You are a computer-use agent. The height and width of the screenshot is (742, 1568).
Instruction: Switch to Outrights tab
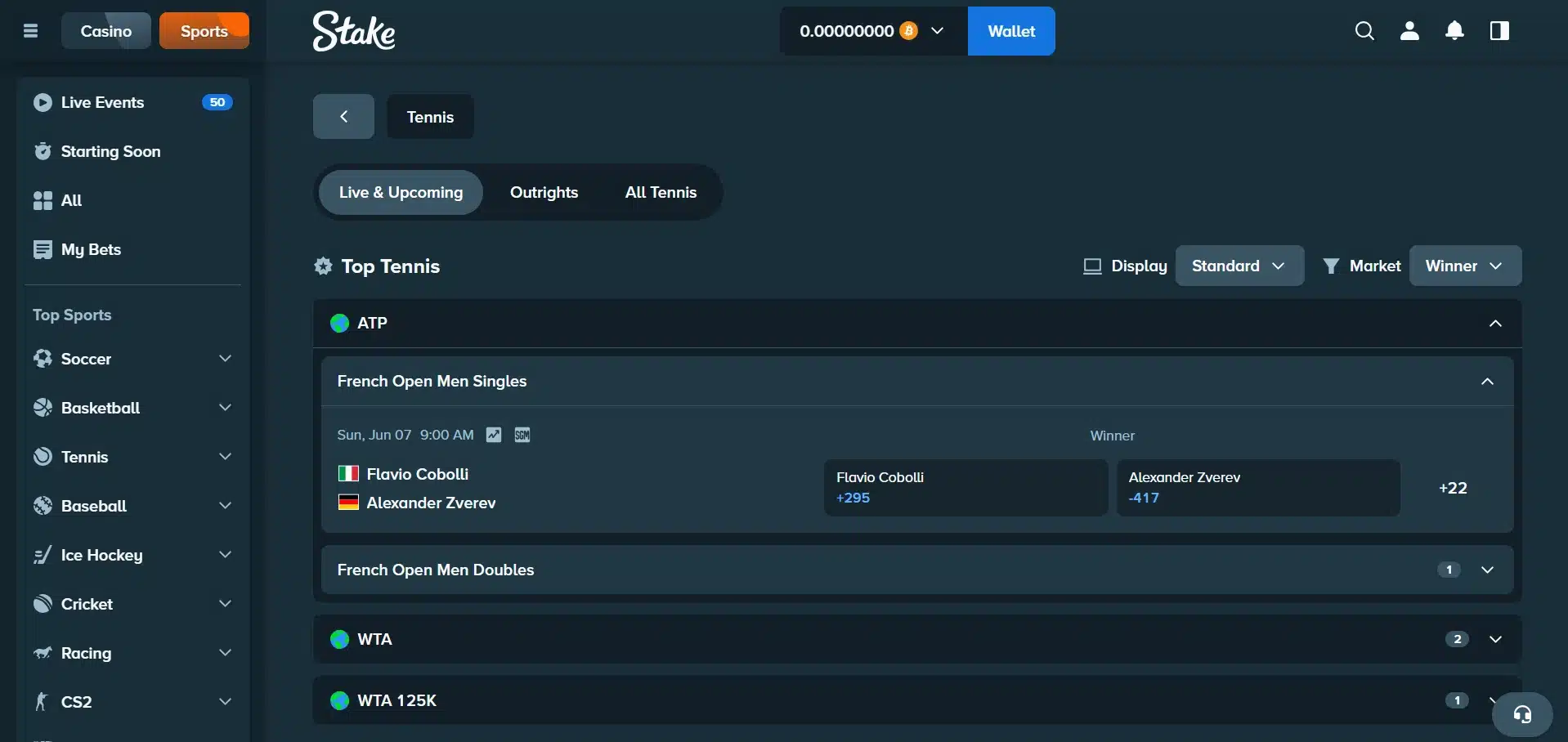[x=544, y=192]
